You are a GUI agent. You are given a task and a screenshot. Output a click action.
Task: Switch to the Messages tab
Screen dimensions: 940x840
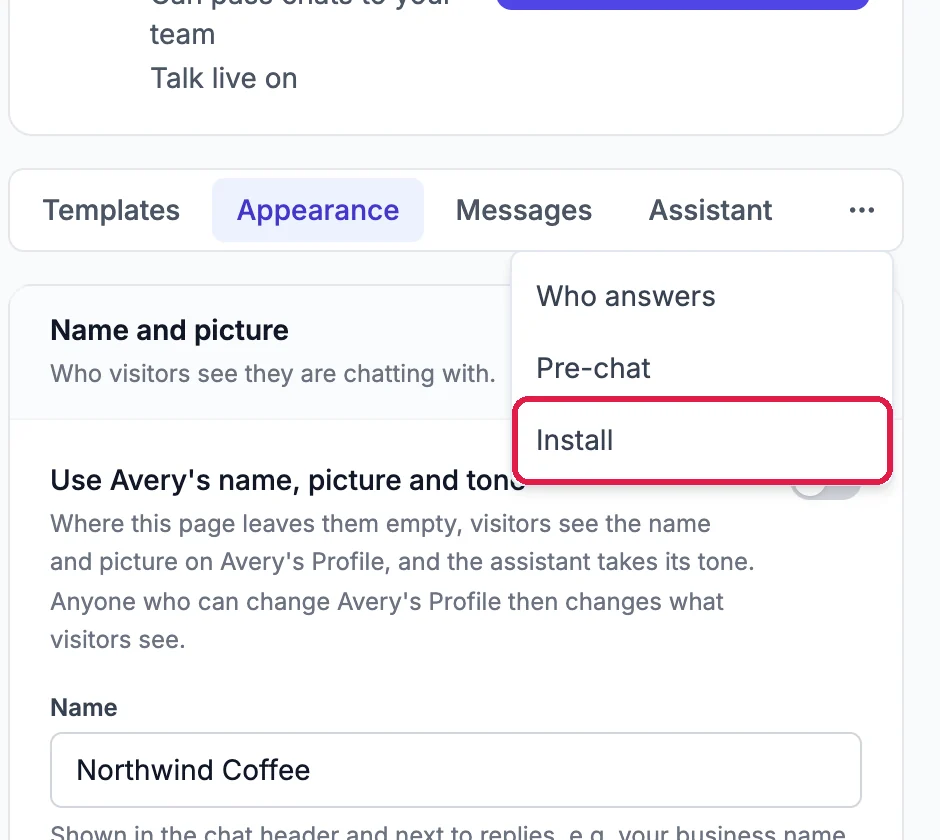click(523, 210)
